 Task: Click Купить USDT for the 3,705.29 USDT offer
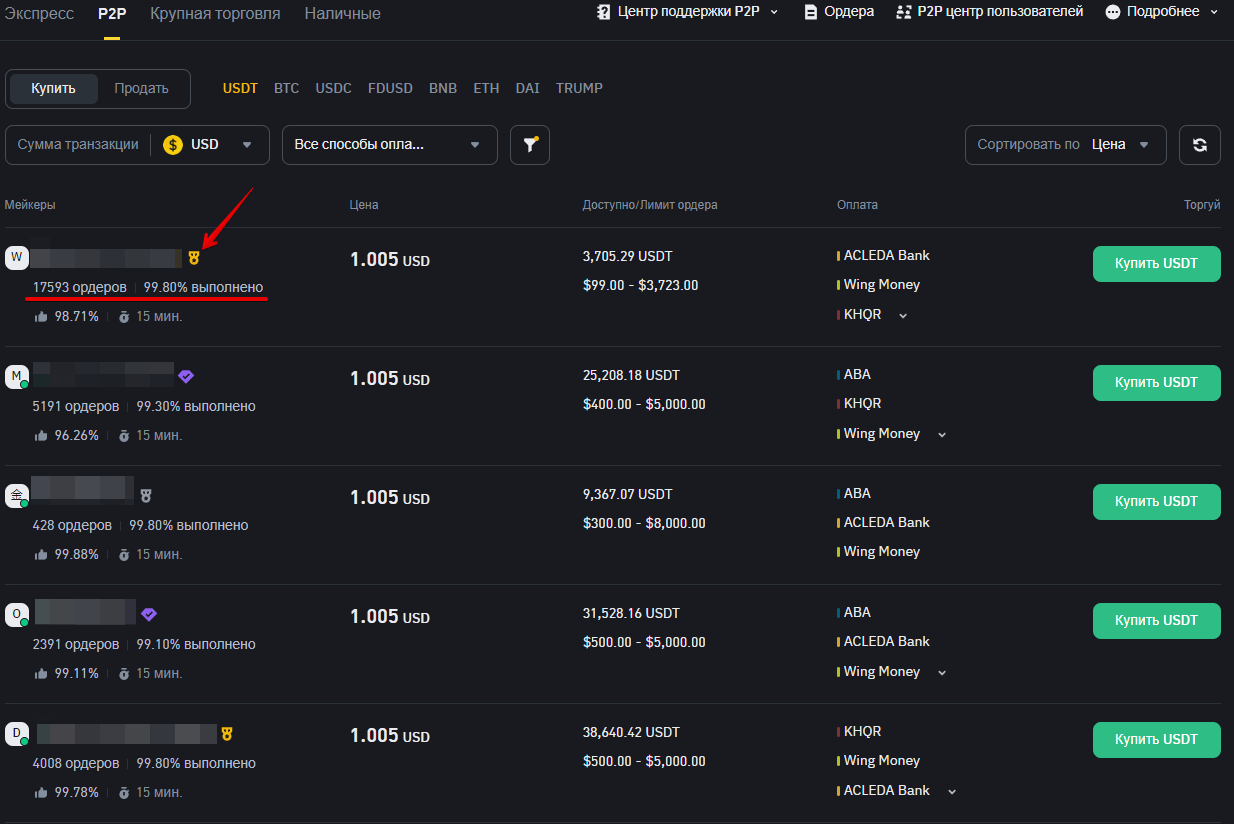point(1156,264)
